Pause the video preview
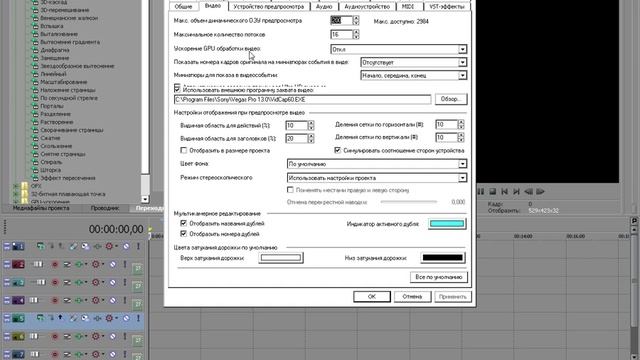The image size is (640, 360). (481, 191)
